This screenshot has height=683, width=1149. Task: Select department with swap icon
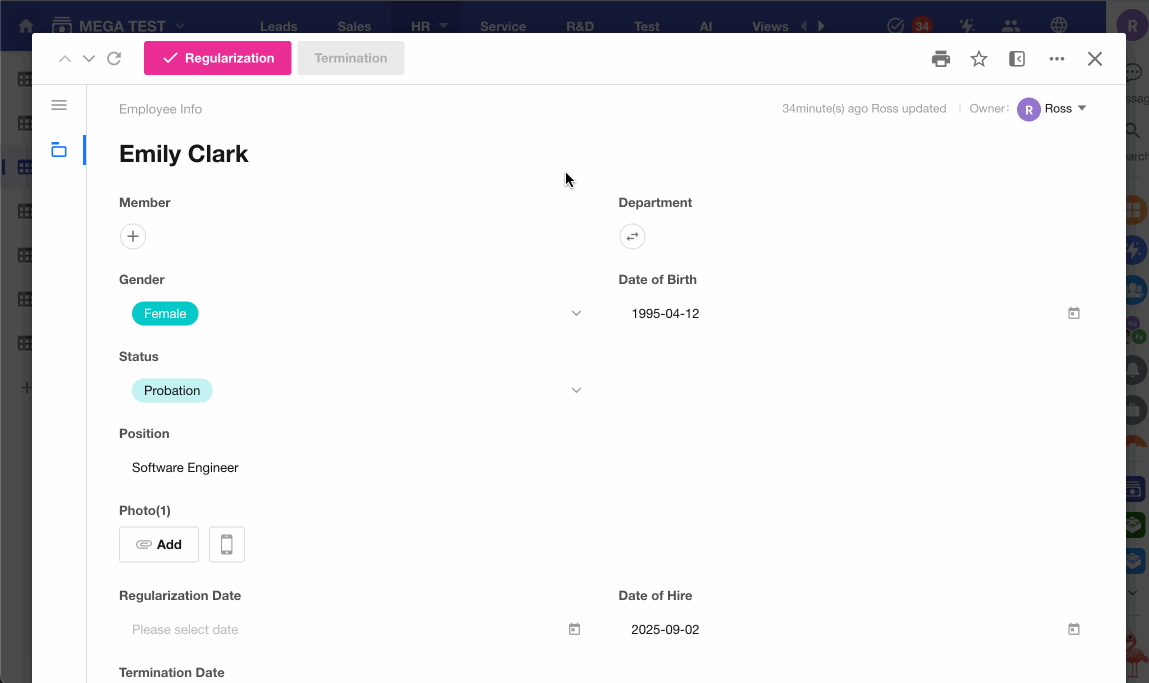click(x=632, y=236)
